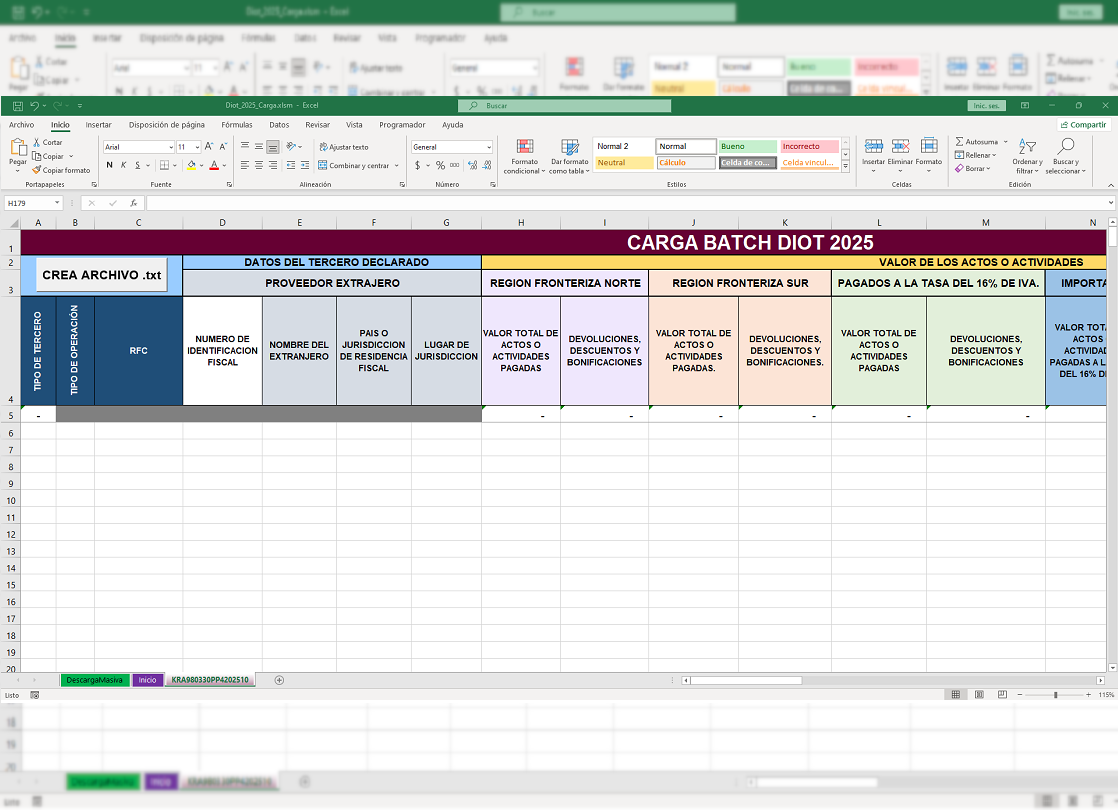
Task: Open the font name dropdown showing Arial
Action: point(170,147)
